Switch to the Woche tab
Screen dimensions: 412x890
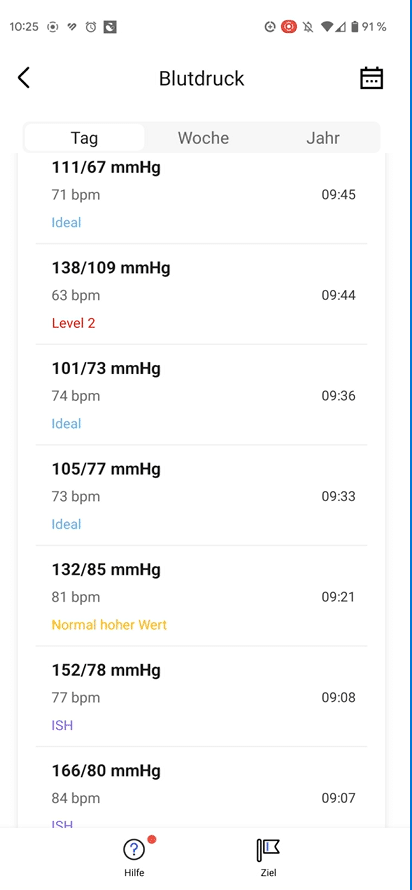coord(203,138)
